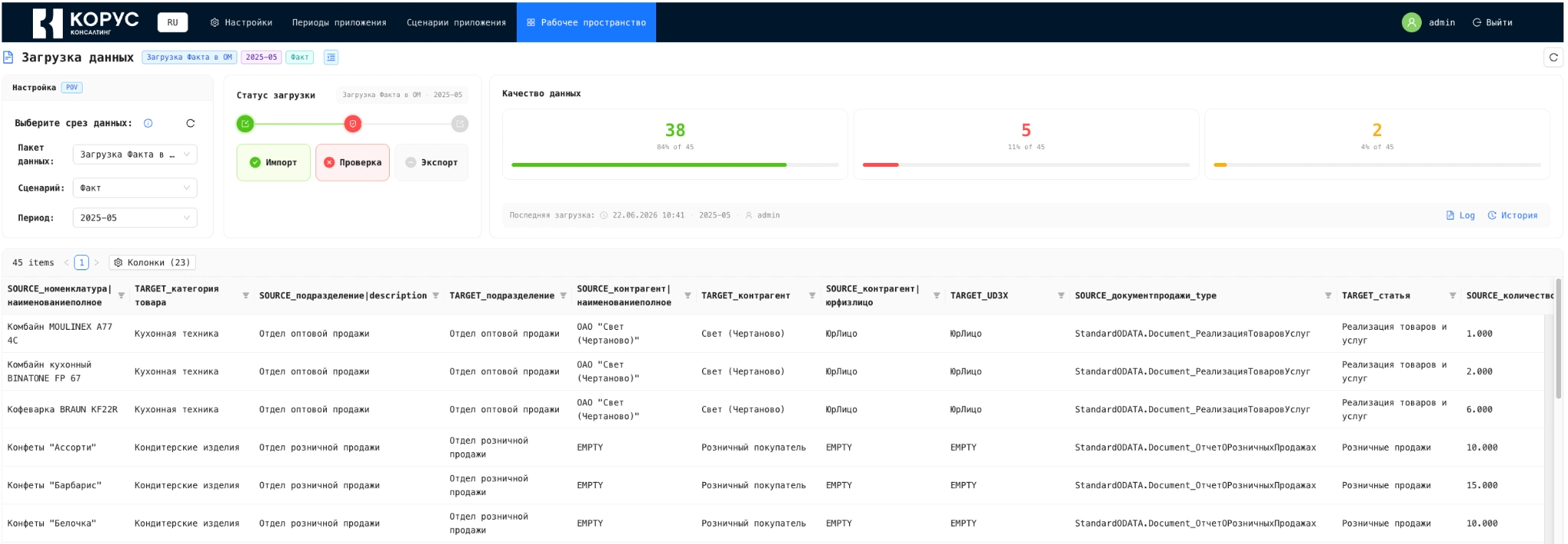This screenshot has height=544, width=1568.
Task: Click the Колонки (23) button
Action: [152, 262]
